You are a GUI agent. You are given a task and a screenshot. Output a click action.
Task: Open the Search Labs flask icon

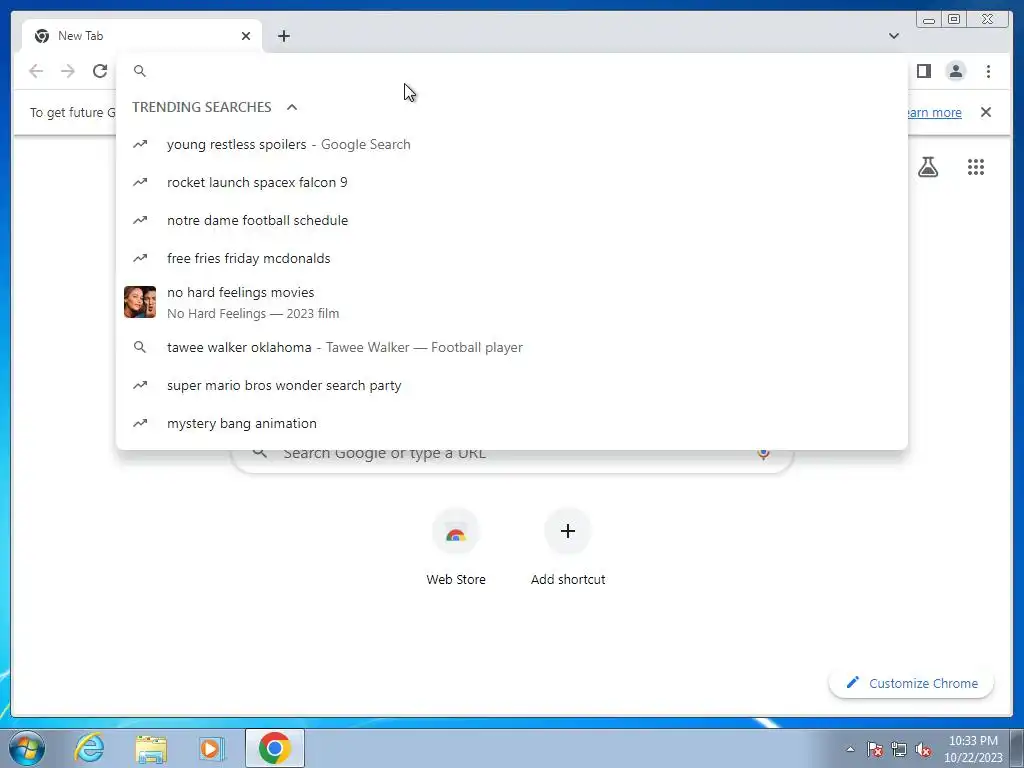927,167
